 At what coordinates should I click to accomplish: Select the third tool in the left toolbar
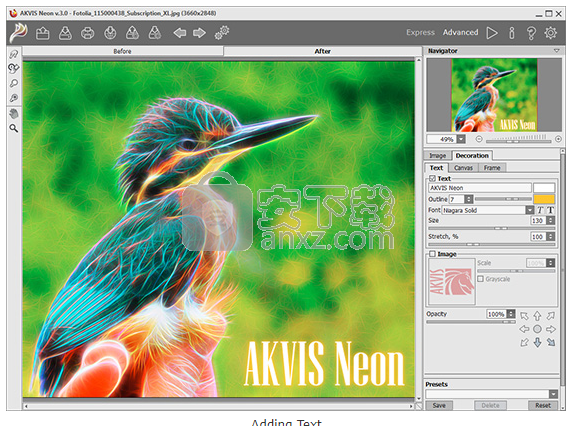coord(14,83)
